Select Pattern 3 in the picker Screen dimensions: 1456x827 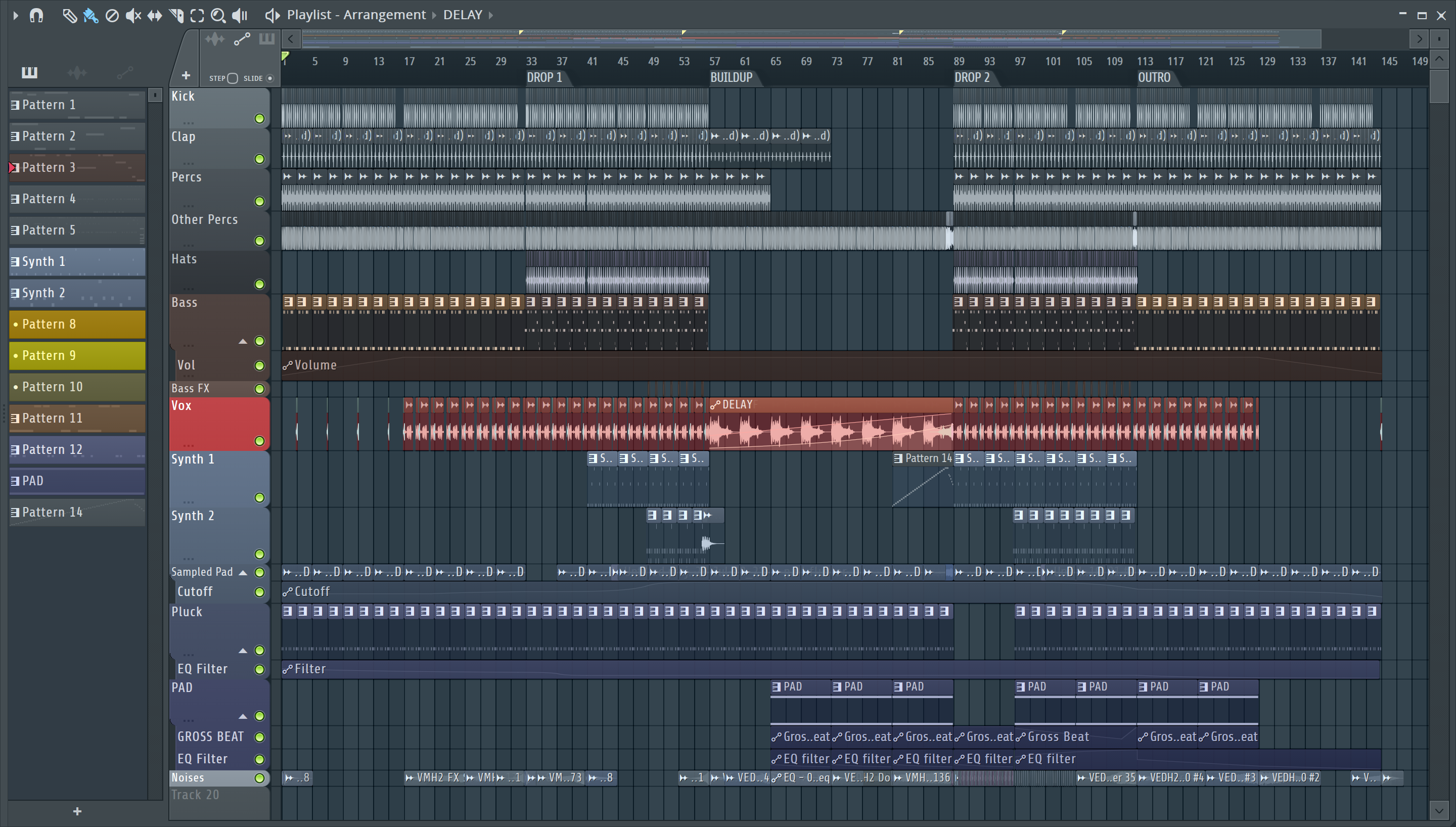pyautogui.click(x=77, y=167)
